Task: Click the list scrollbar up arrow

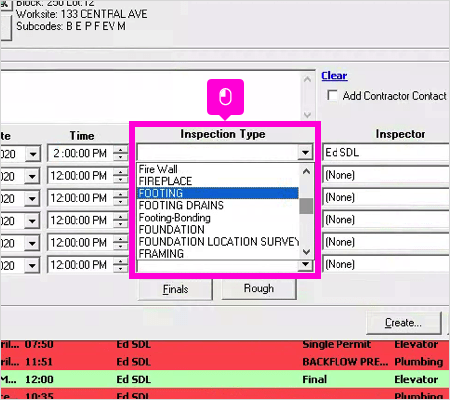Action: (306, 172)
